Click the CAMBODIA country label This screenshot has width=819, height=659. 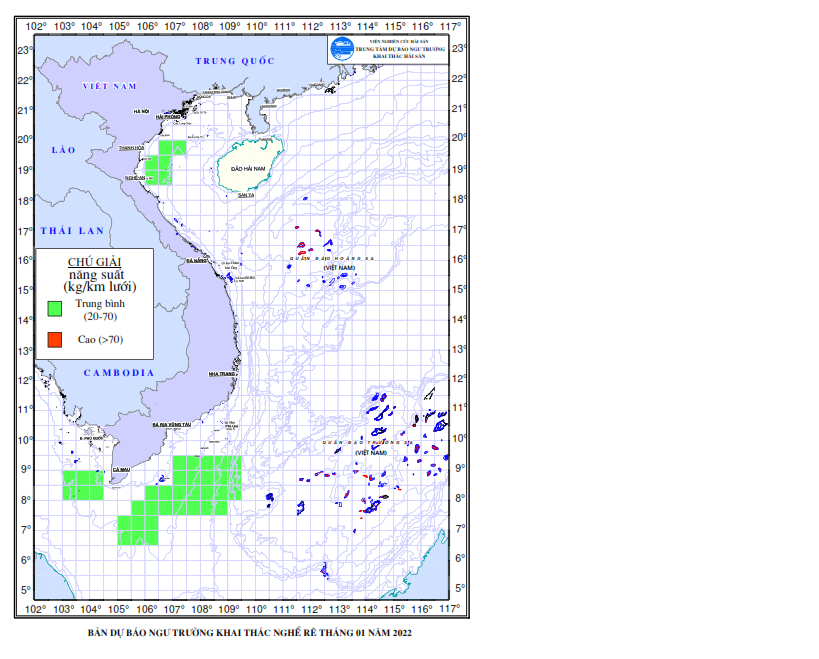click(x=119, y=373)
